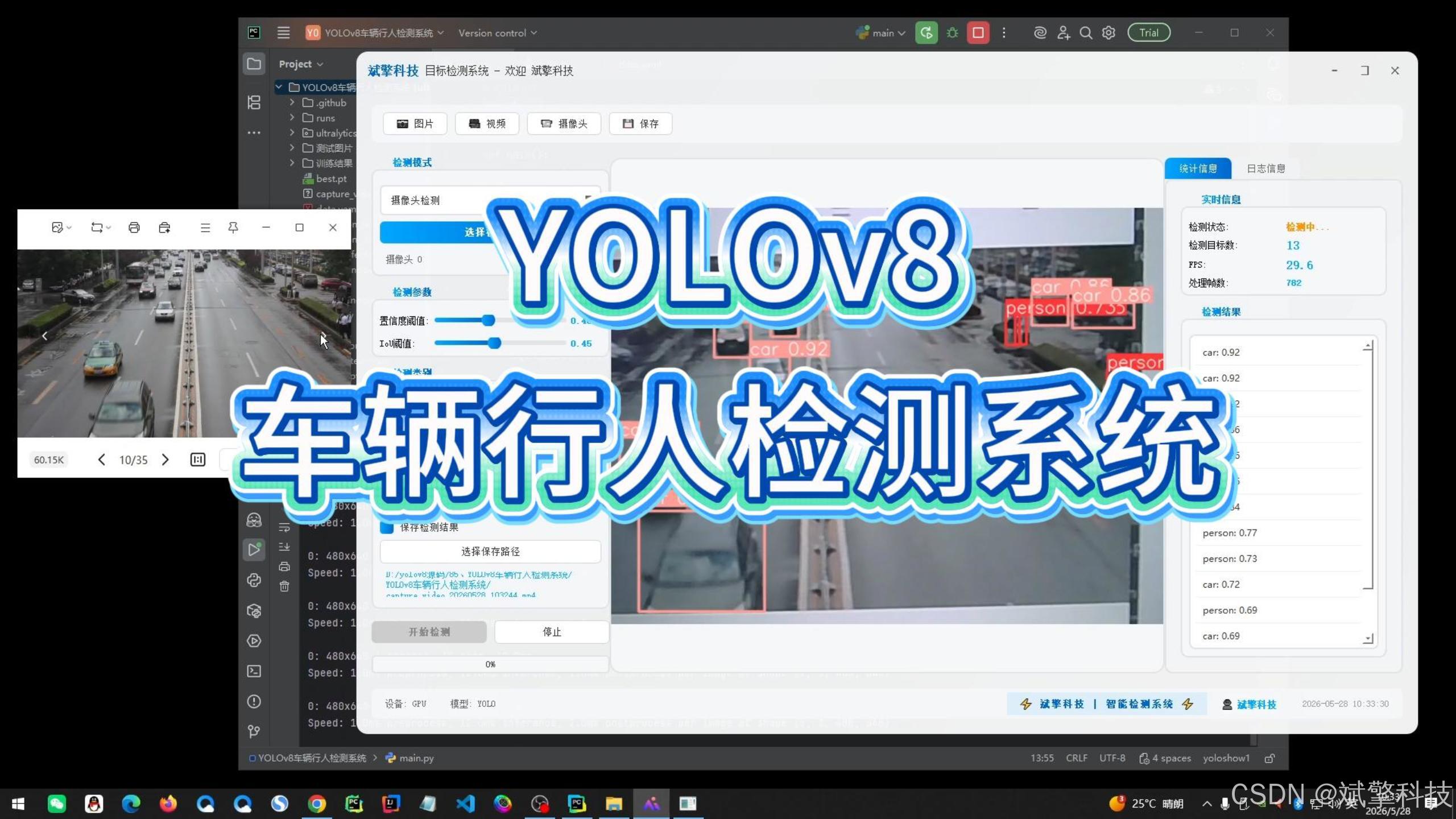Click the 保存 save button
The image size is (1456, 819).
click(x=640, y=123)
